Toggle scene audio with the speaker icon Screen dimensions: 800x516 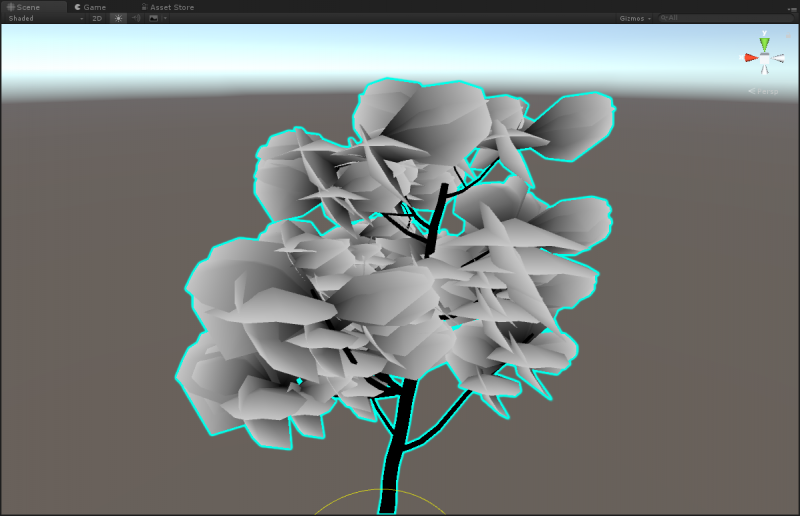pos(136,18)
